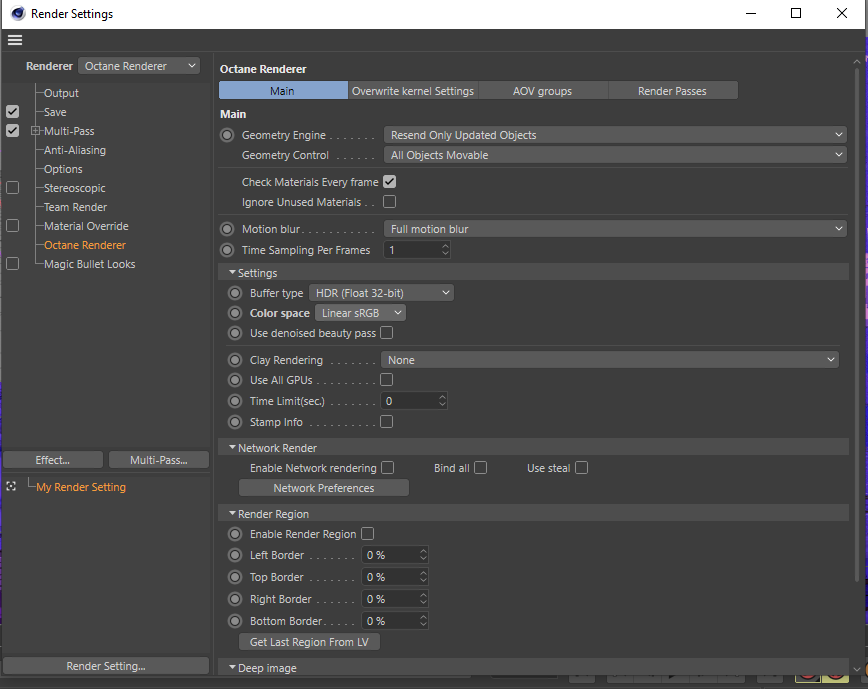Click the active-setting icon beside My Render Setting
Viewport: 868px width, 689px height.
(11, 486)
